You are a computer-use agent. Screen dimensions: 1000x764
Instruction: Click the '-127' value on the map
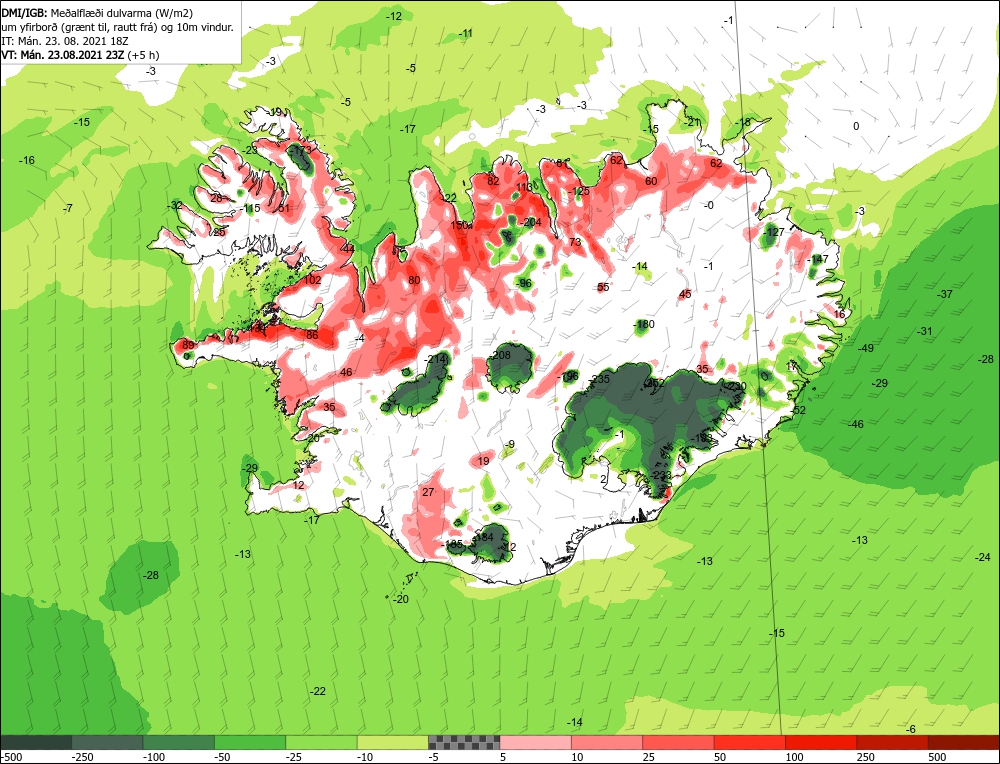pyautogui.click(x=775, y=231)
